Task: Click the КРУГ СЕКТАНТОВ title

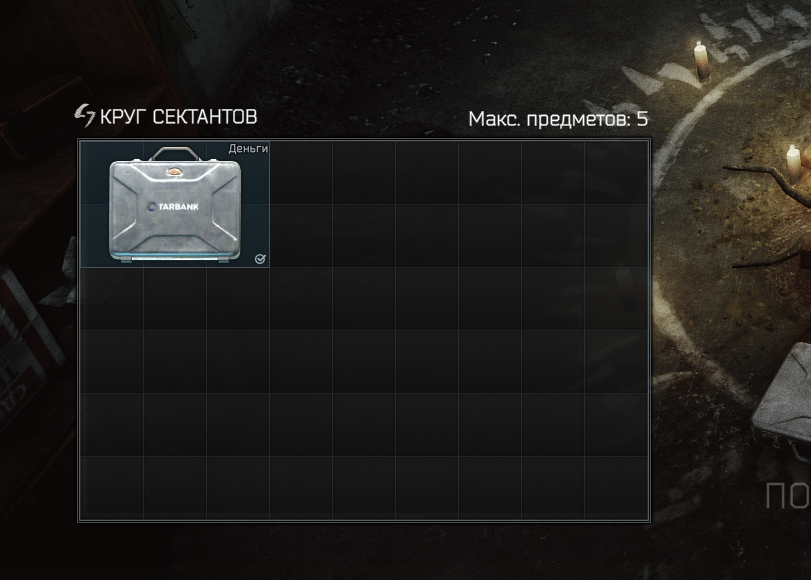Action: pos(178,117)
